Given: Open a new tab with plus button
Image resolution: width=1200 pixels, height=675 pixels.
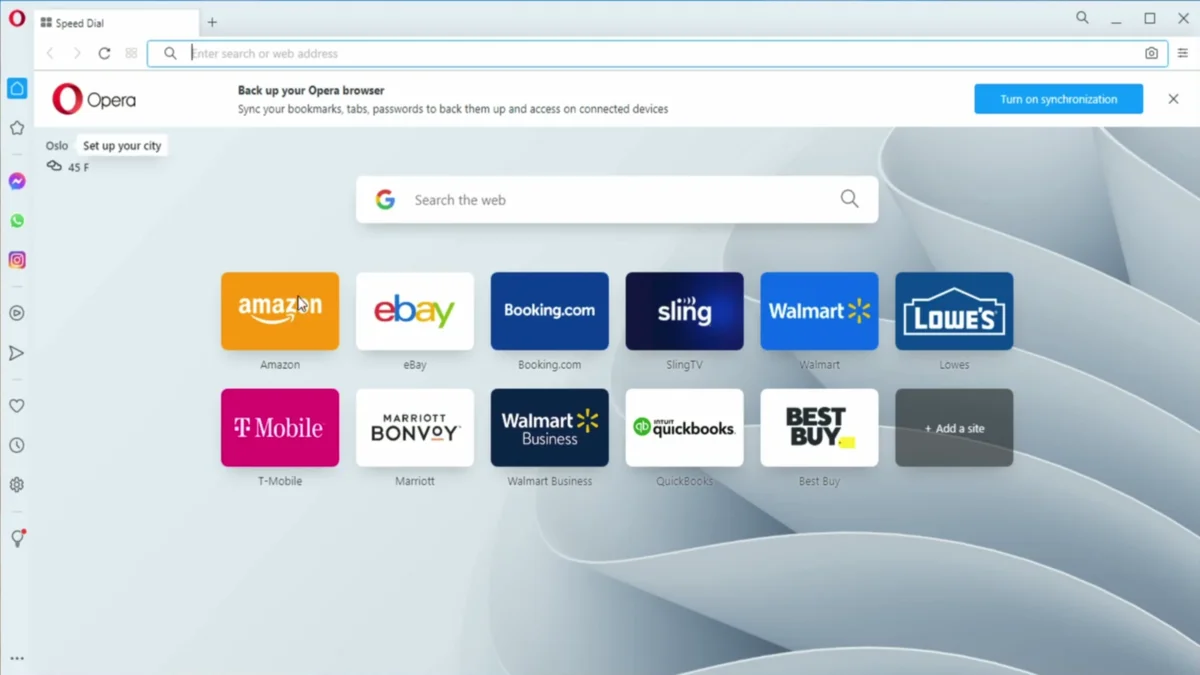Looking at the screenshot, I should (212, 22).
